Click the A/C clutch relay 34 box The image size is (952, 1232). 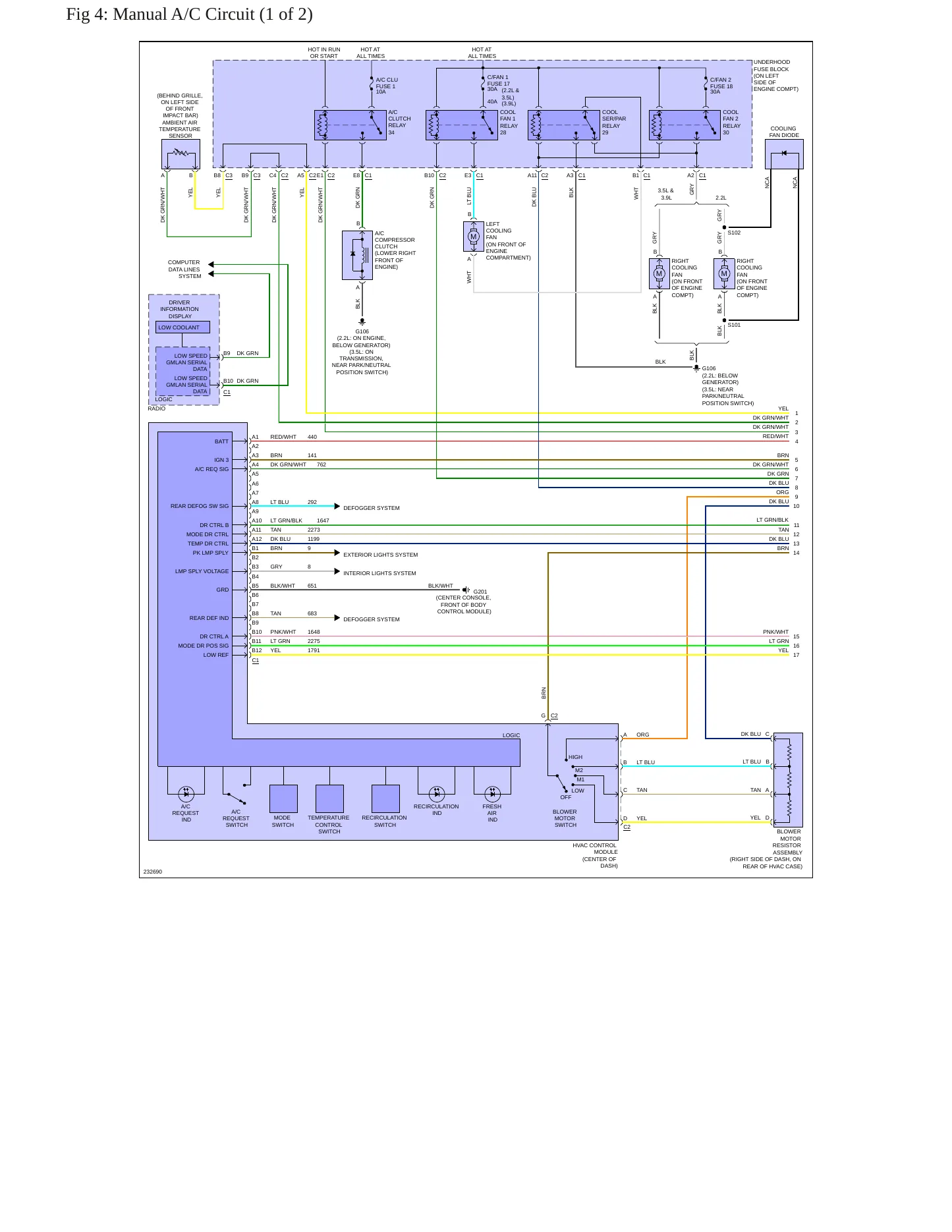pos(350,125)
